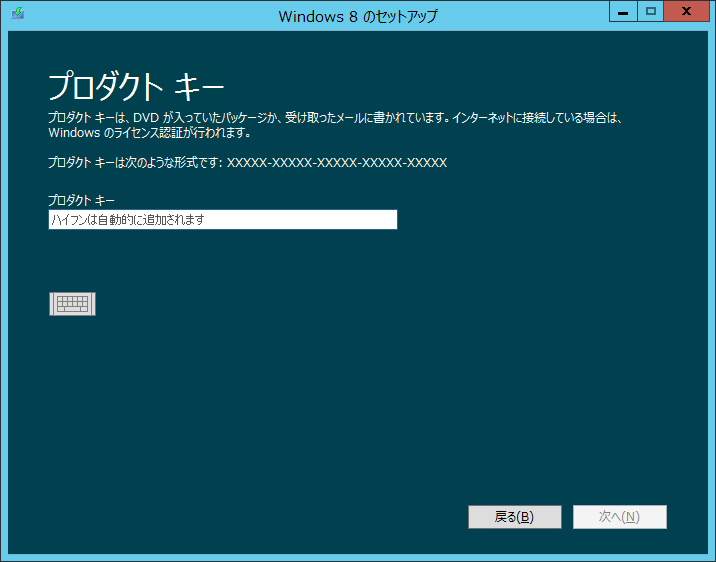Viewport: 716px width, 562px height.
Task: Click empty dark area below keyboard icon
Action: (200, 420)
